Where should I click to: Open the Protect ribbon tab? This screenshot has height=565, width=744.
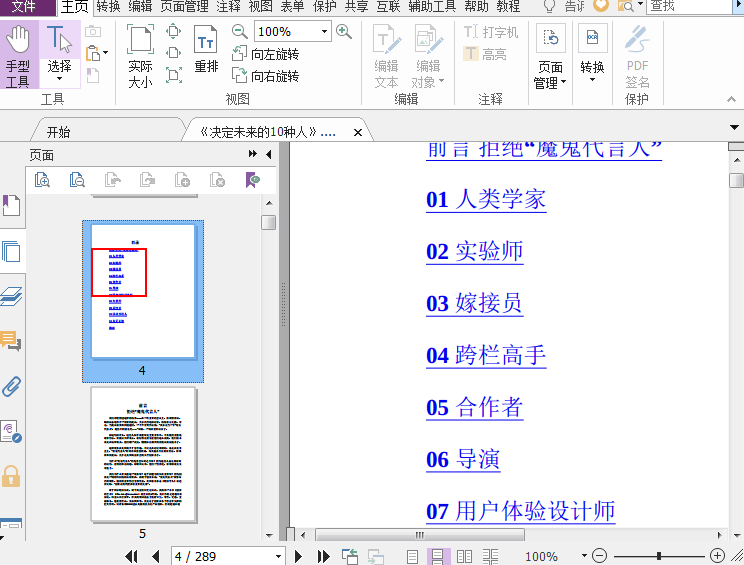pos(325,6)
